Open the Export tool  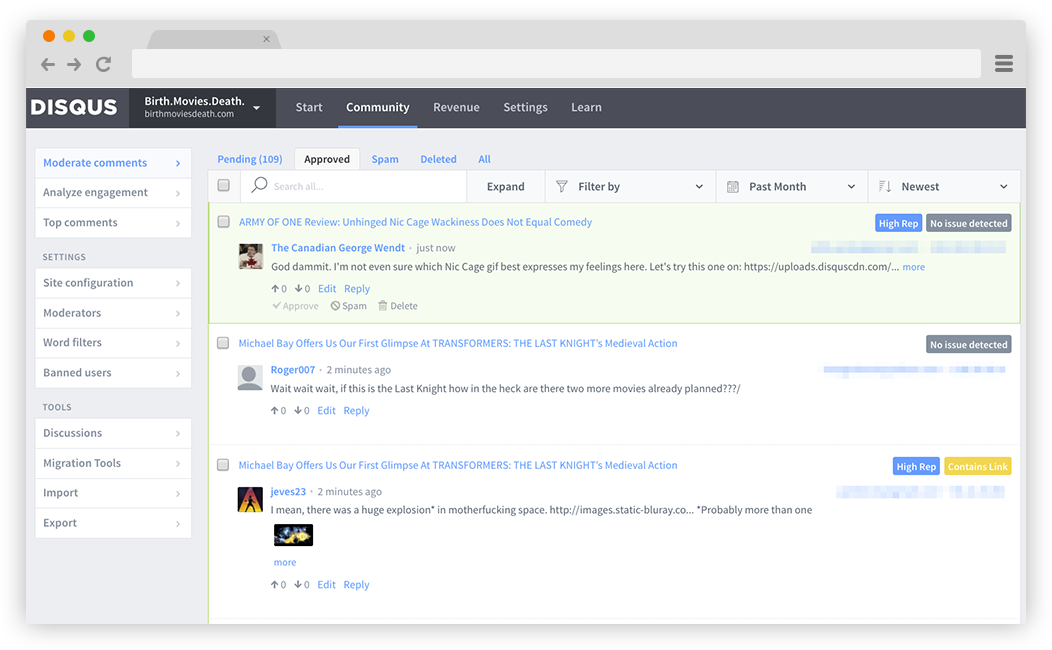(113, 523)
